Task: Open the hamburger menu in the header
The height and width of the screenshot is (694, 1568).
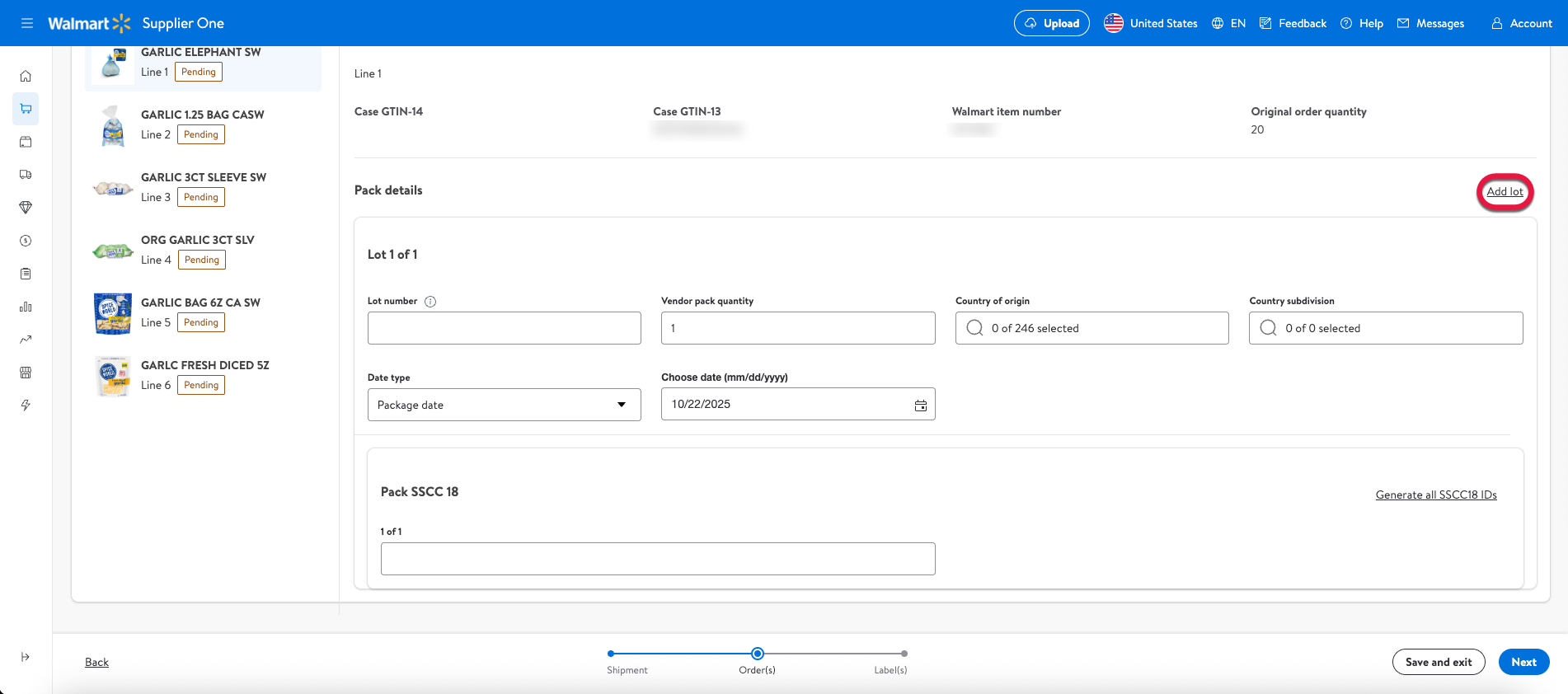Action: point(27,23)
